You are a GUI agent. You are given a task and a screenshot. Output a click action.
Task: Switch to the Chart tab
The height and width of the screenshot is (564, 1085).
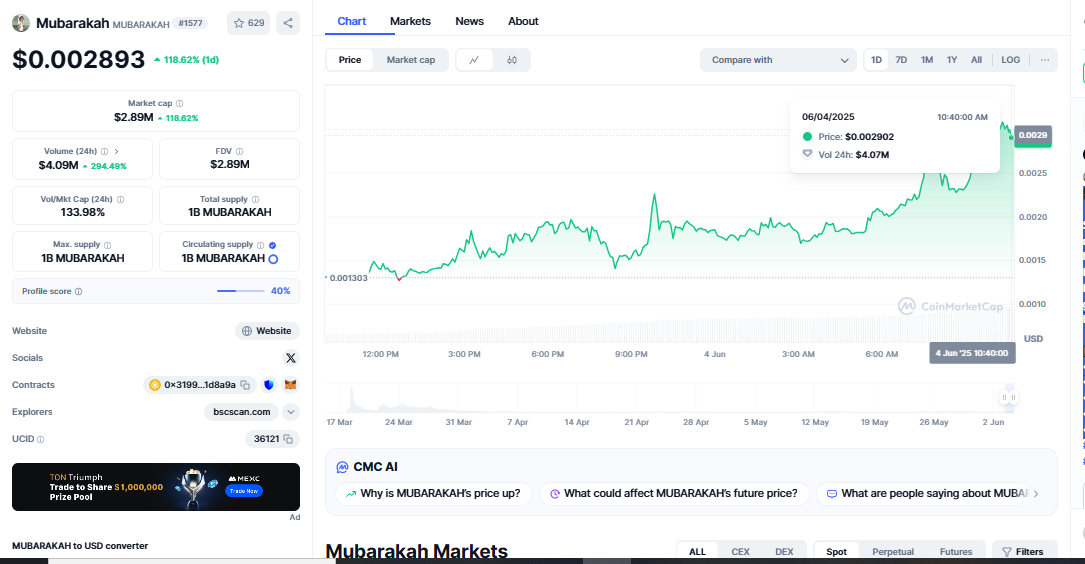(352, 21)
